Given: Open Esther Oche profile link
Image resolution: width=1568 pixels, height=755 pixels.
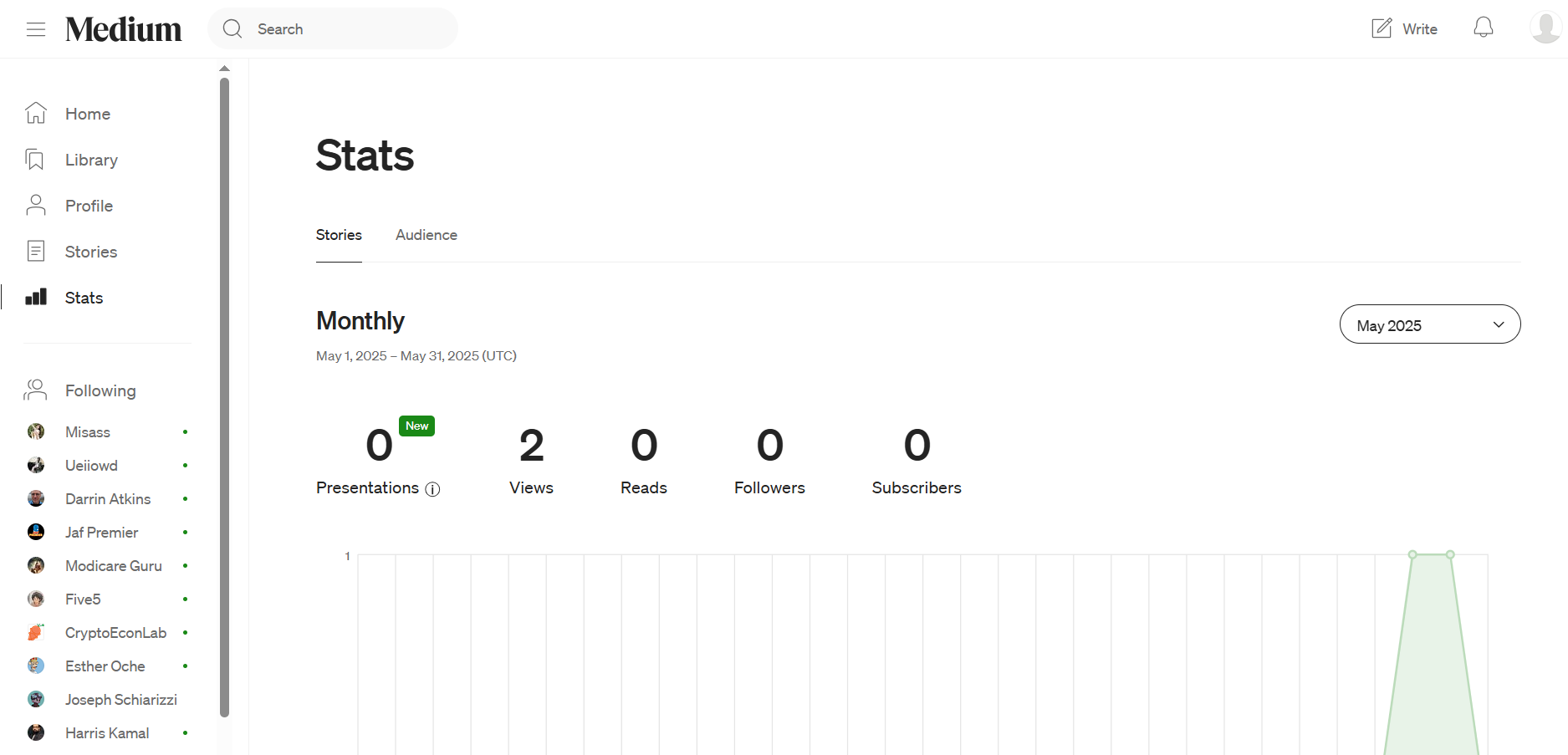Looking at the screenshot, I should pos(105,666).
